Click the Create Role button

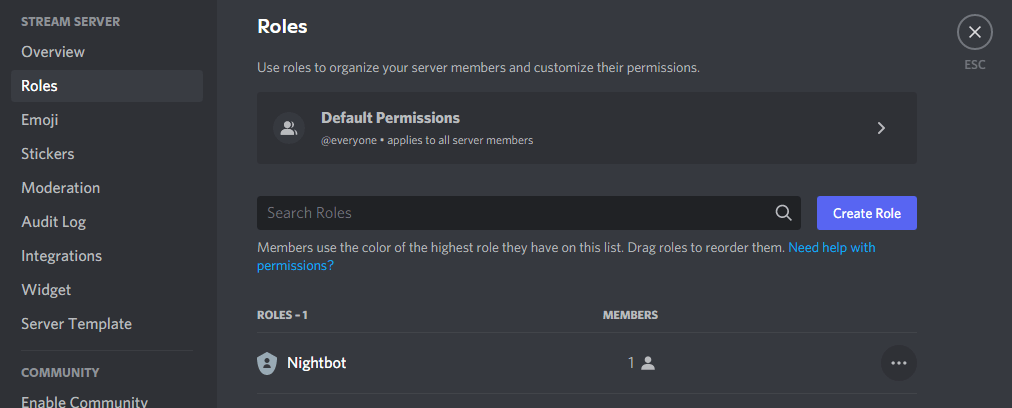[x=867, y=213]
